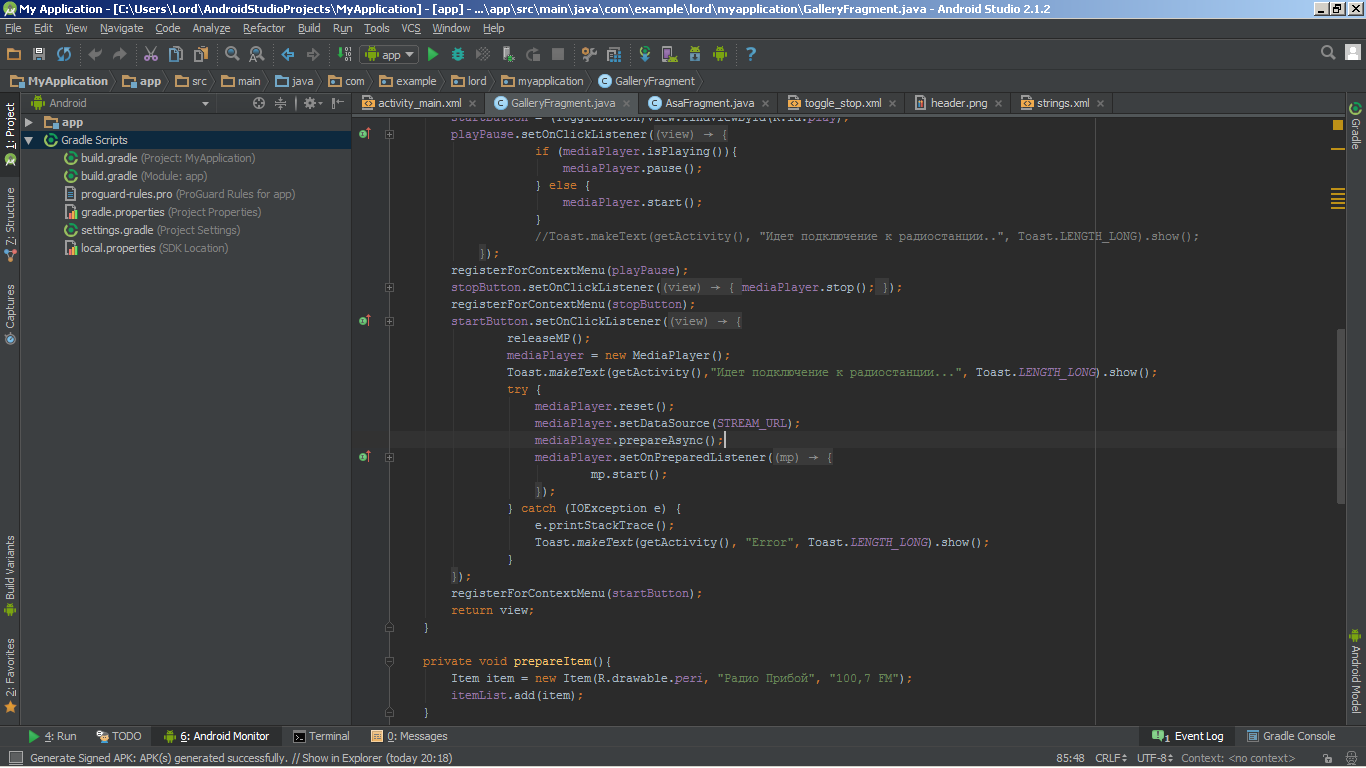Click the Make Project build icon
The height and width of the screenshot is (768, 1366).
344,54
